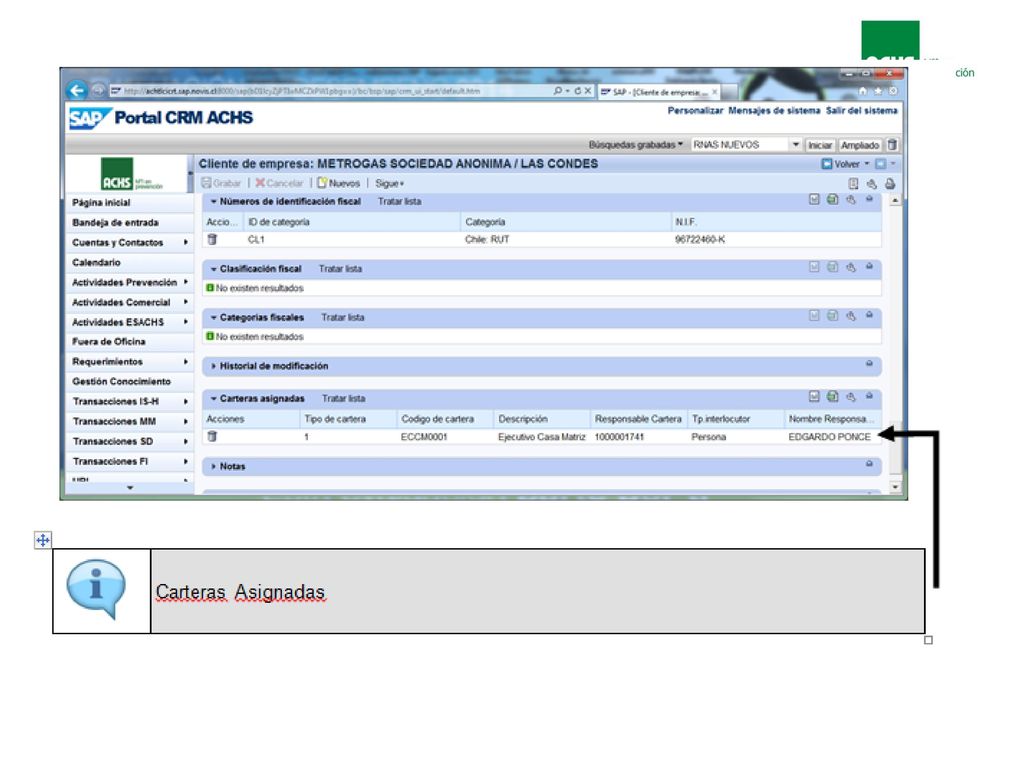The width and height of the screenshot is (1024, 768).
Task: Click EDGARDO PONCE cell
Action: [x=829, y=437]
